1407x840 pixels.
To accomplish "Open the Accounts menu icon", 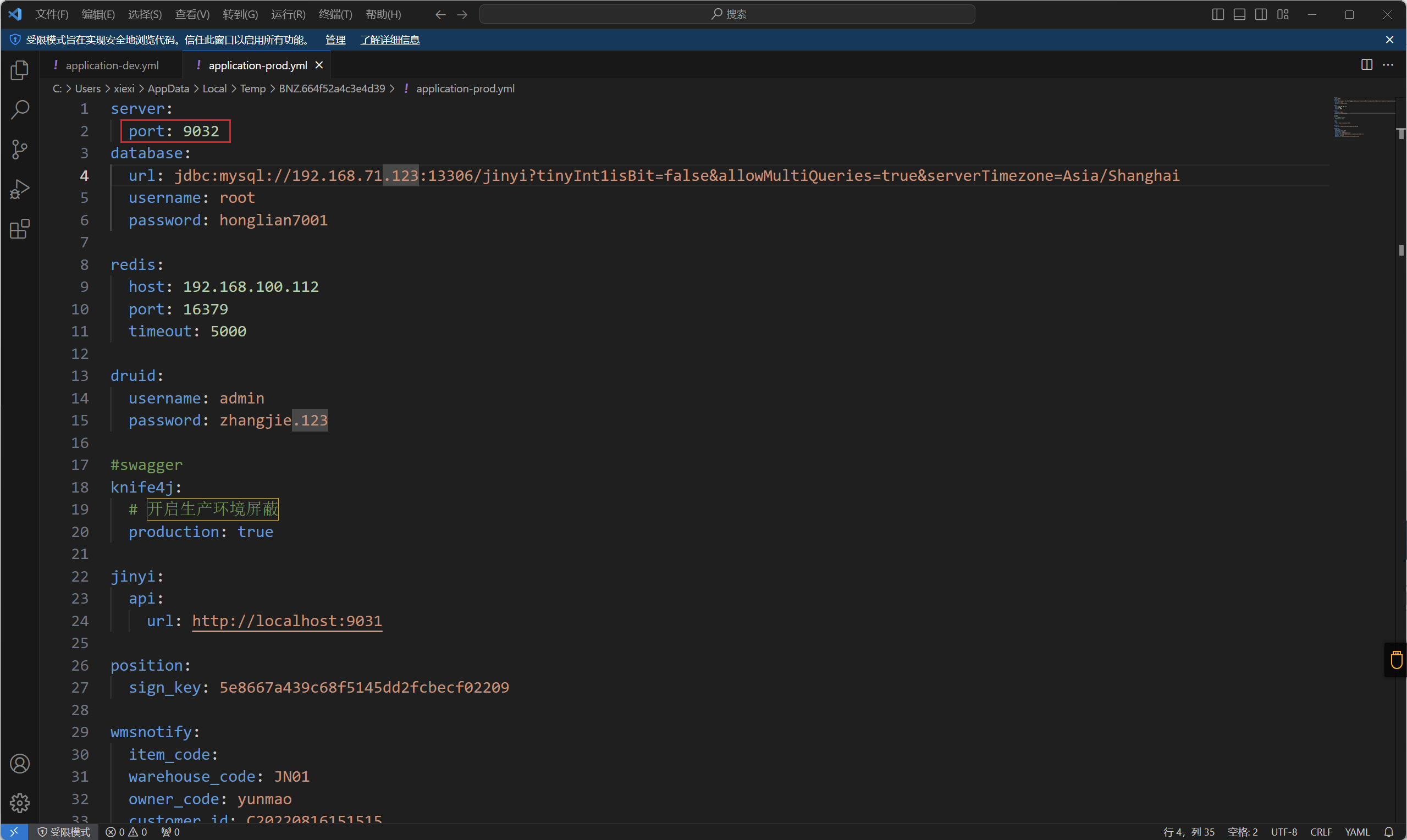I will point(20,763).
